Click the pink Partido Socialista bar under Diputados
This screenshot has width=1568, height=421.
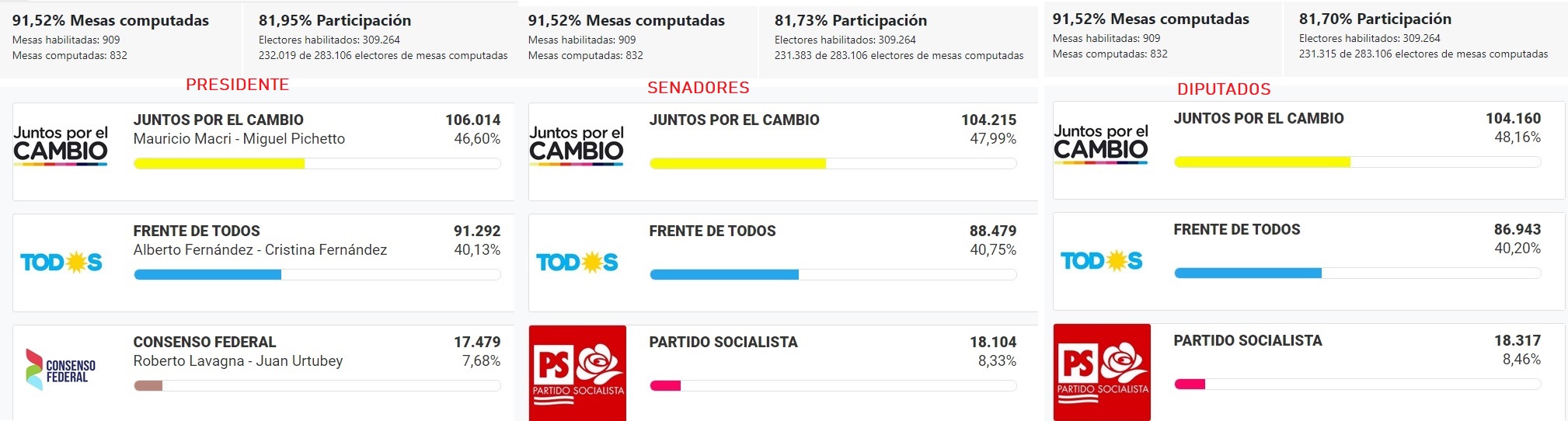tap(1190, 384)
